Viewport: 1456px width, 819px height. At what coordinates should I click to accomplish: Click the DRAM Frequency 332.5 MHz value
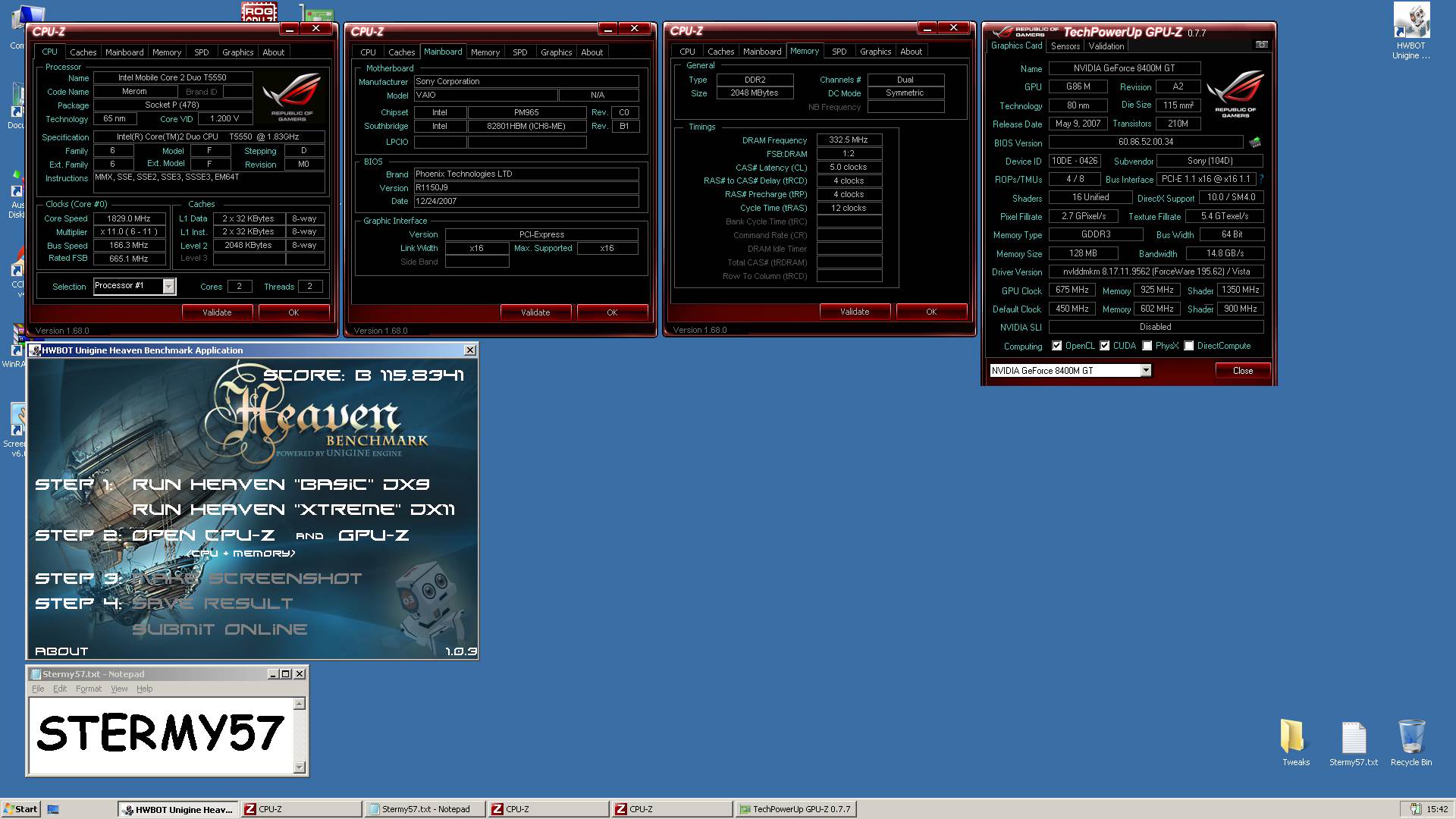pyautogui.click(x=849, y=140)
